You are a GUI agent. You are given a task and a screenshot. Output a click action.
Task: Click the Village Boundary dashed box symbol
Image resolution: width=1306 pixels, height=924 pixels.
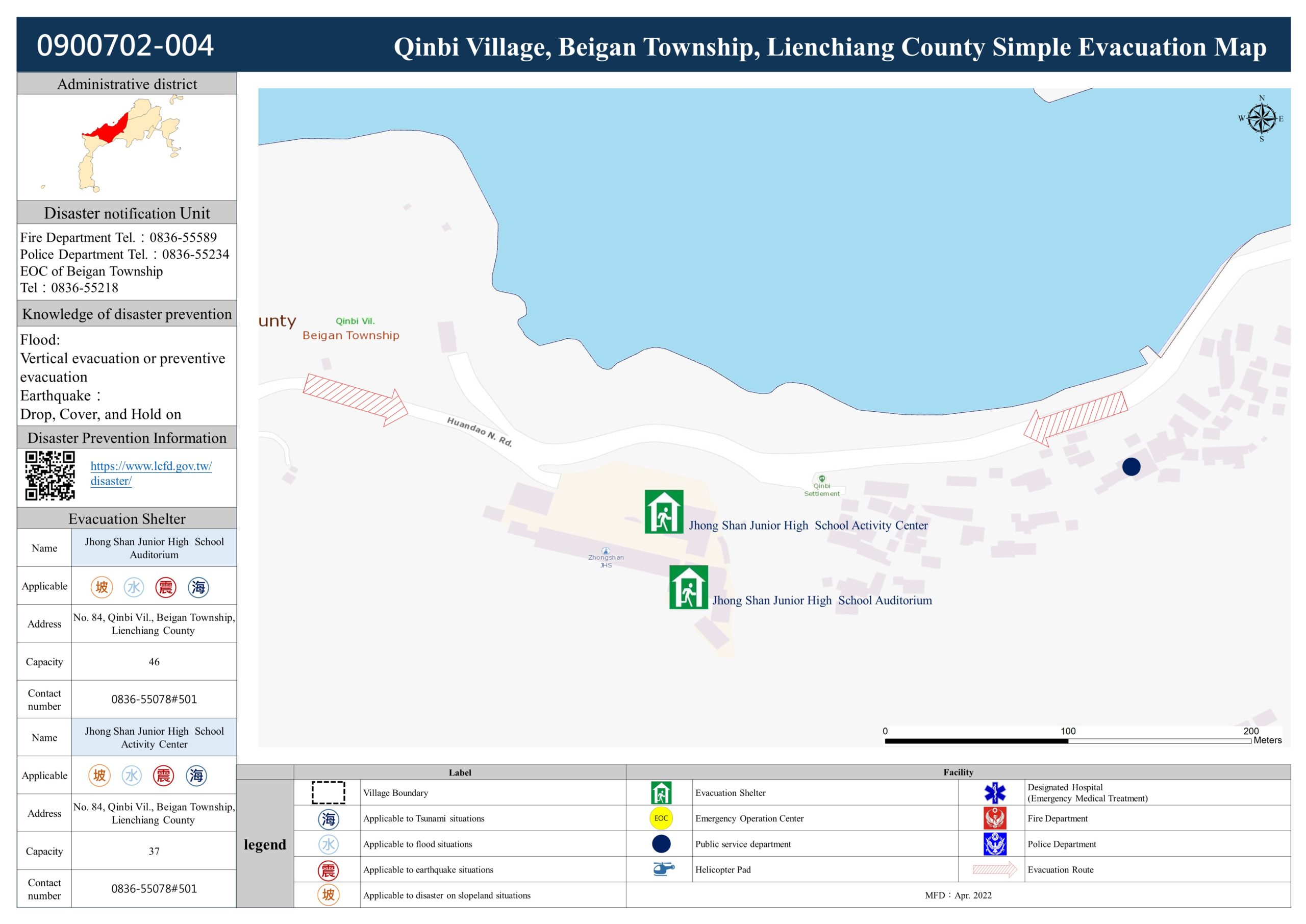click(328, 792)
